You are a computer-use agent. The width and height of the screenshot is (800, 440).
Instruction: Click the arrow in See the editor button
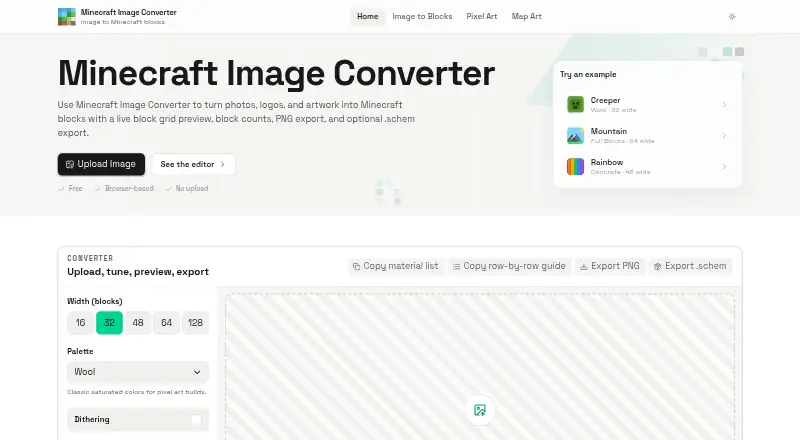pyautogui.click(x=222, y=164)
